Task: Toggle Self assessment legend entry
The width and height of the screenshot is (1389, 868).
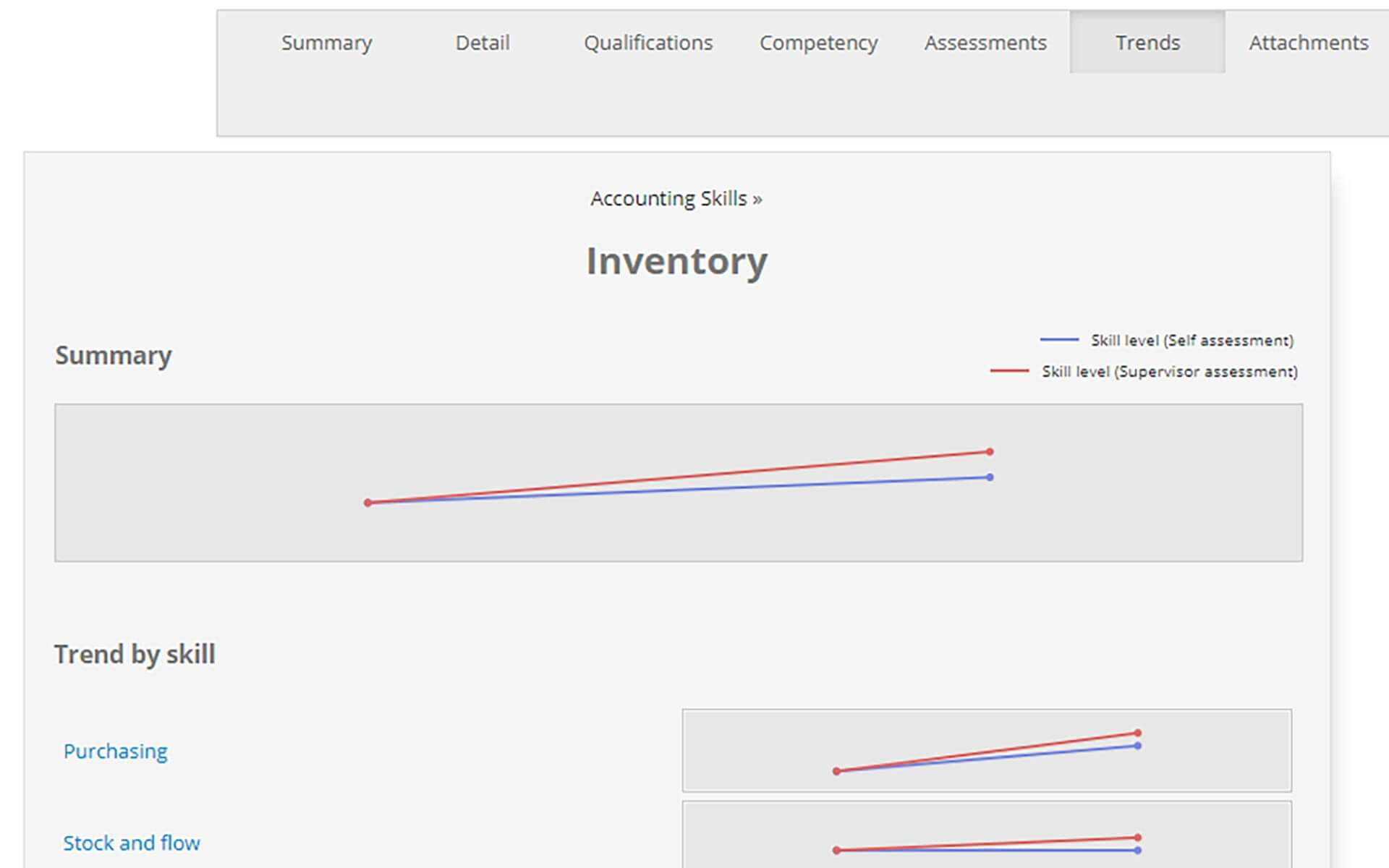Action: click(x=1192, y=340)
